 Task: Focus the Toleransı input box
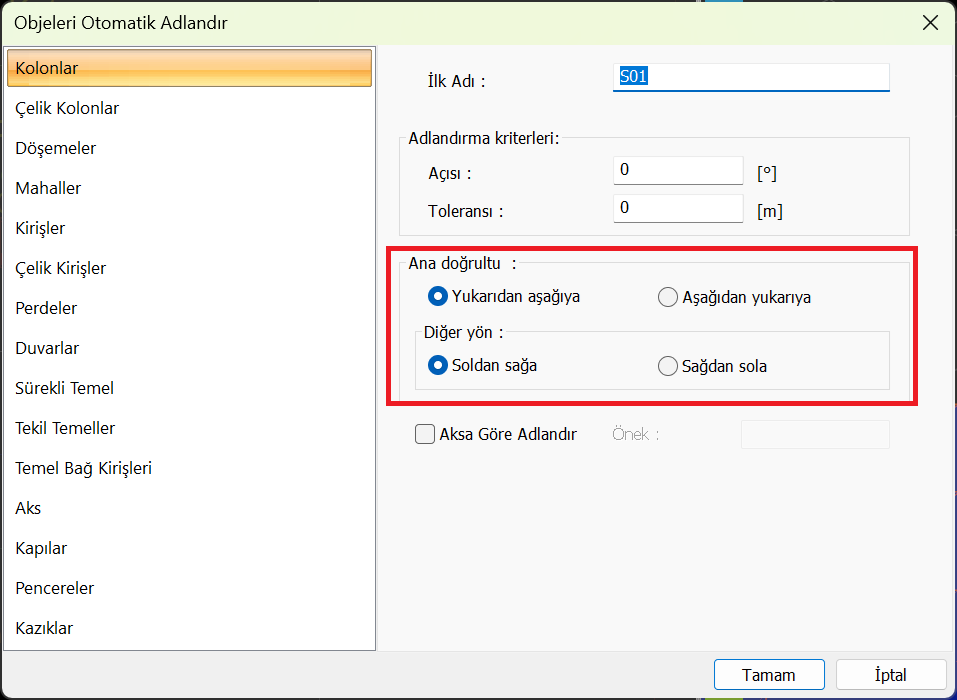pyautogui.click(x=678, y=209)
